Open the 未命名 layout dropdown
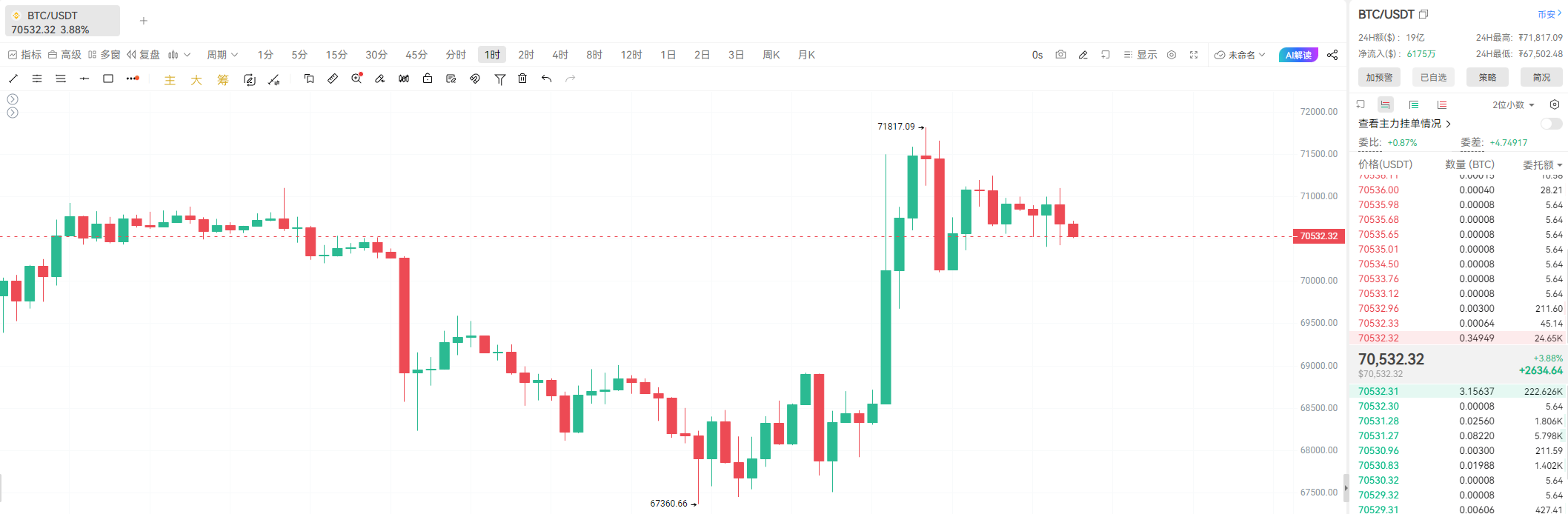 point(1240,55)
